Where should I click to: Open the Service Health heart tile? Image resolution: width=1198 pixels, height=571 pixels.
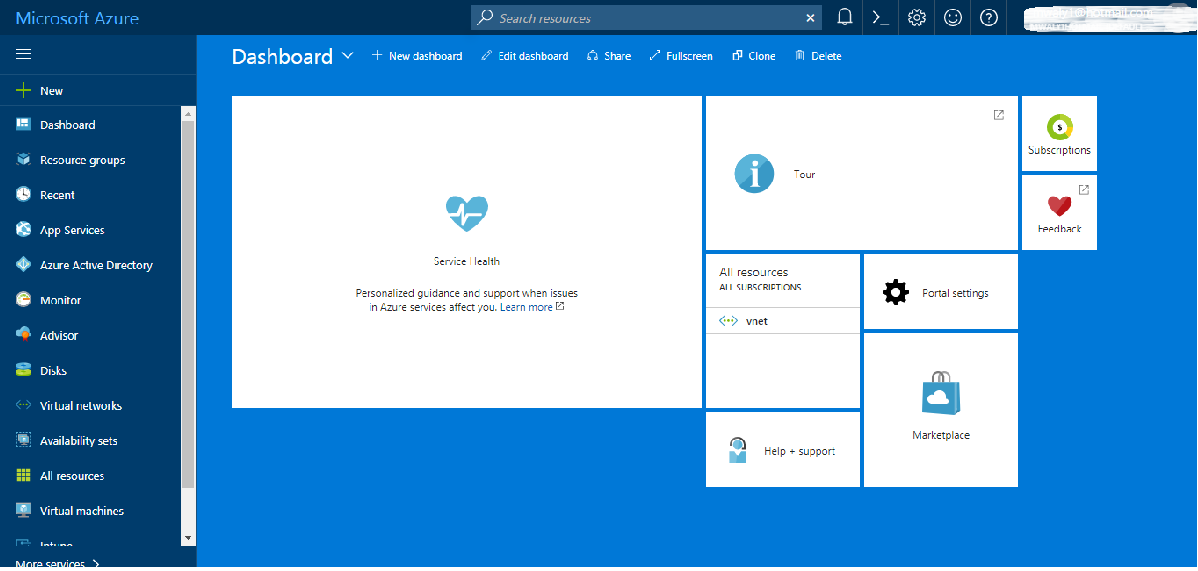pos(467,252)
